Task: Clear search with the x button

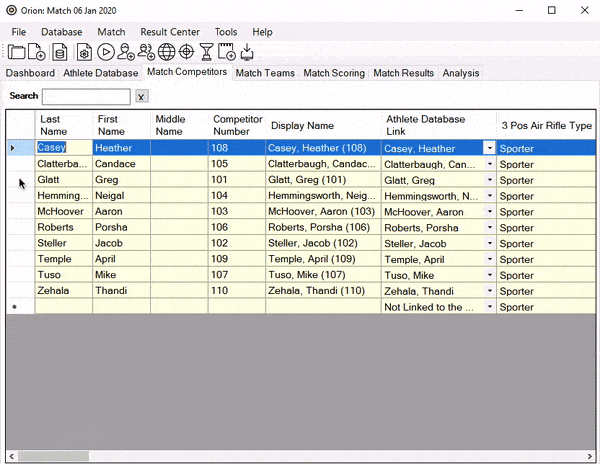Action: point(141,97)
